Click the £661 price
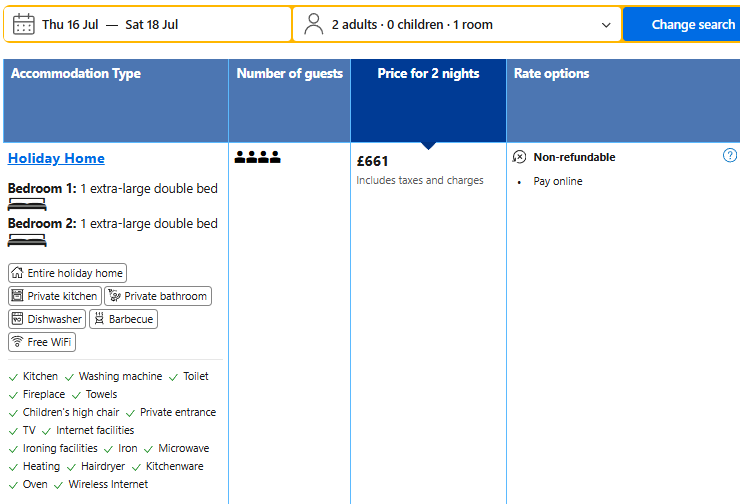The width and height of the screenshot is (740, 504). pos(372,161)
